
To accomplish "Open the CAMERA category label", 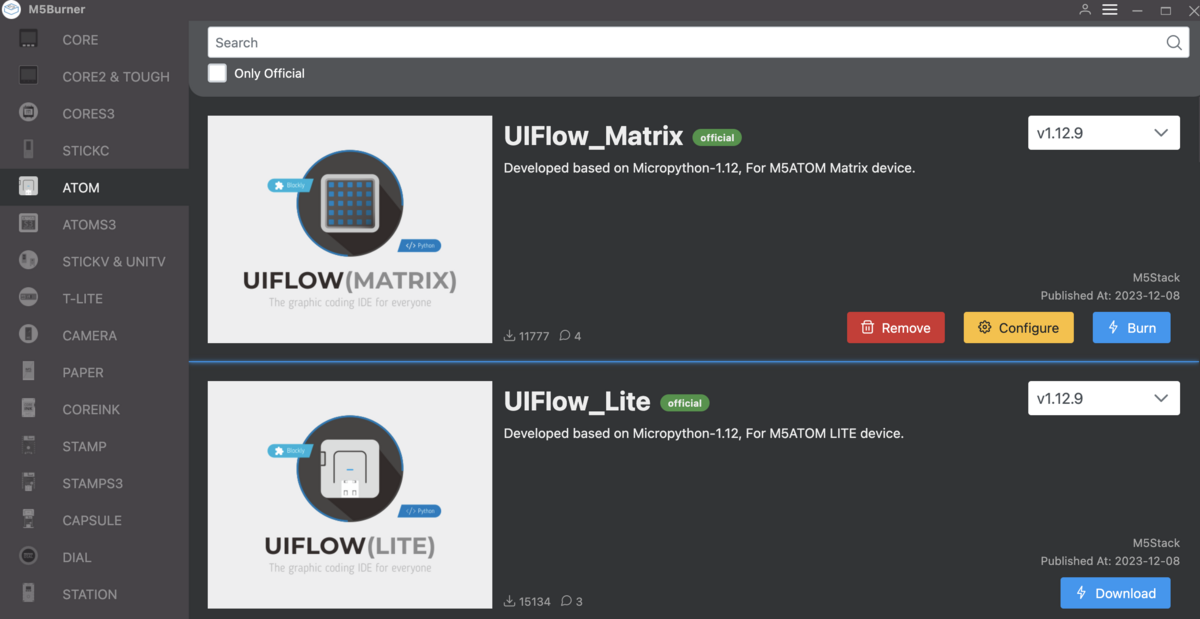I will pyautogui.click(x=89, y=336).
